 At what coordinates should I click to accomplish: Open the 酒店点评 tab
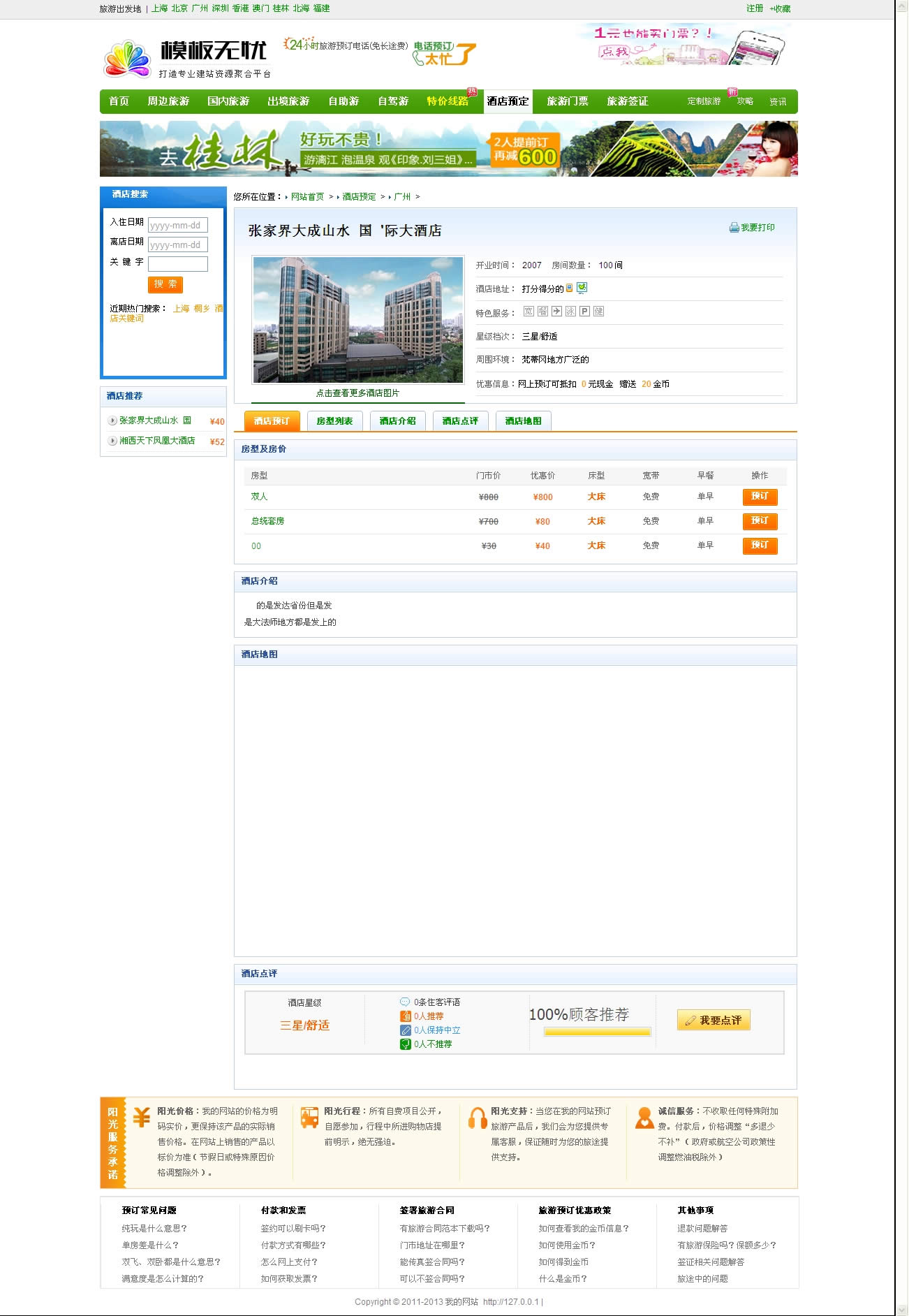click(x=460, y=421)
